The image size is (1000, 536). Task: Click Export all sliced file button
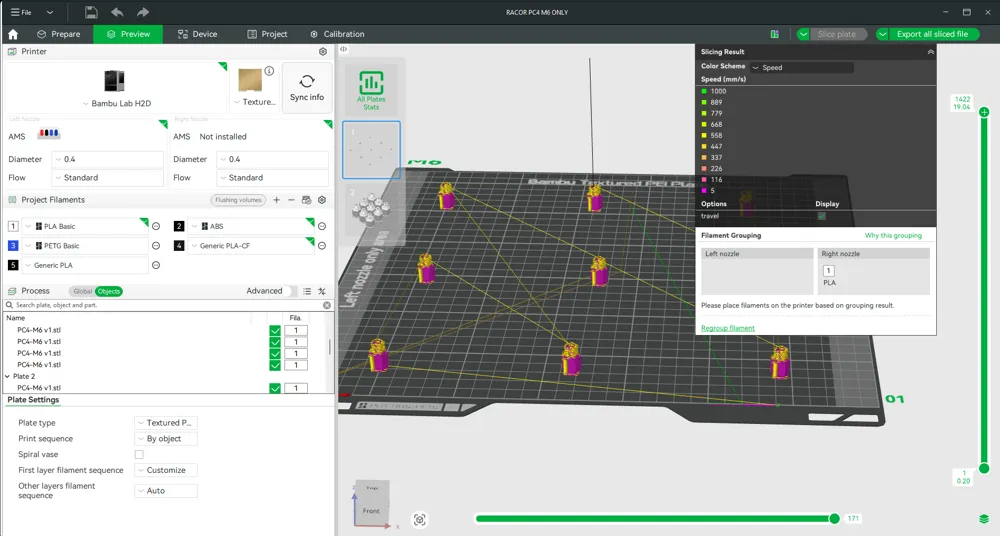click(x=932, y=34)
